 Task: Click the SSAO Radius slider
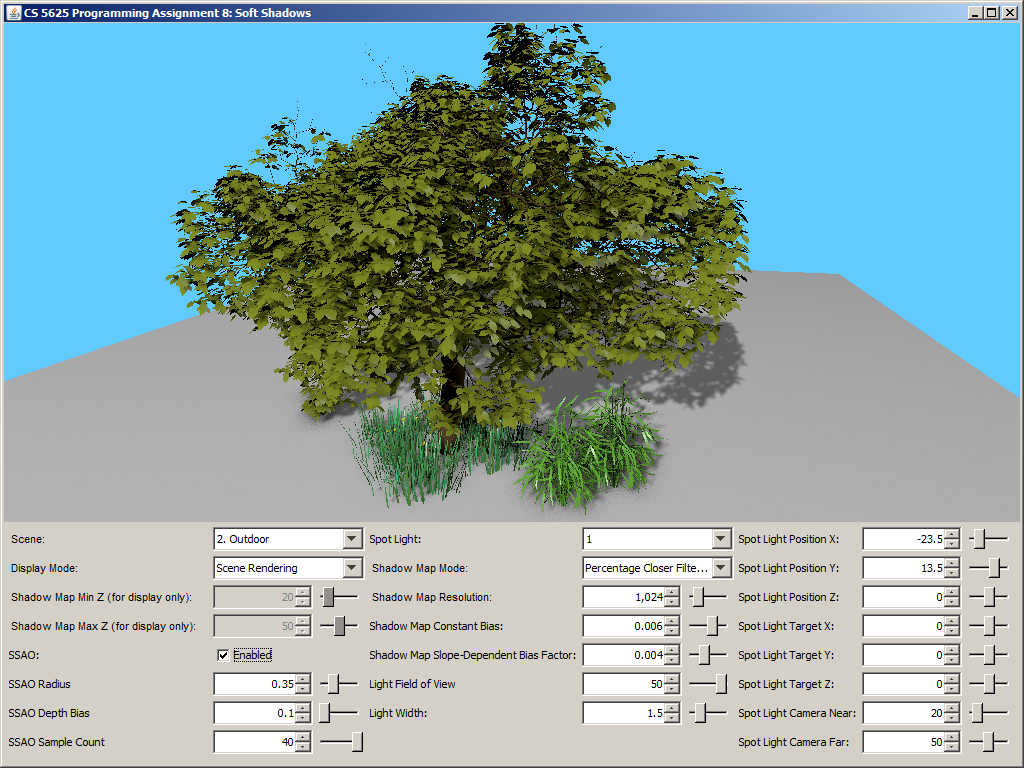(338, 684)
